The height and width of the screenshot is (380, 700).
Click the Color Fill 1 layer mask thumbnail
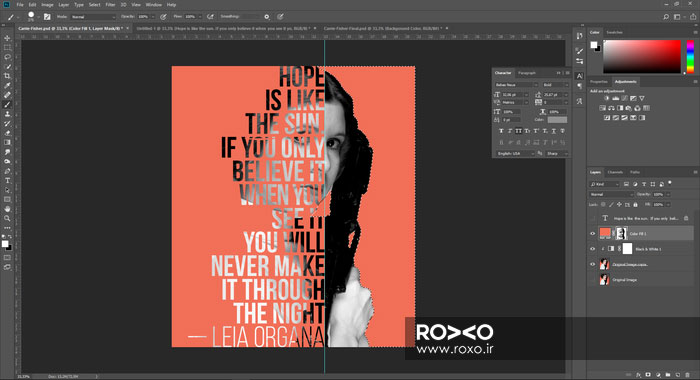(621, 233)
